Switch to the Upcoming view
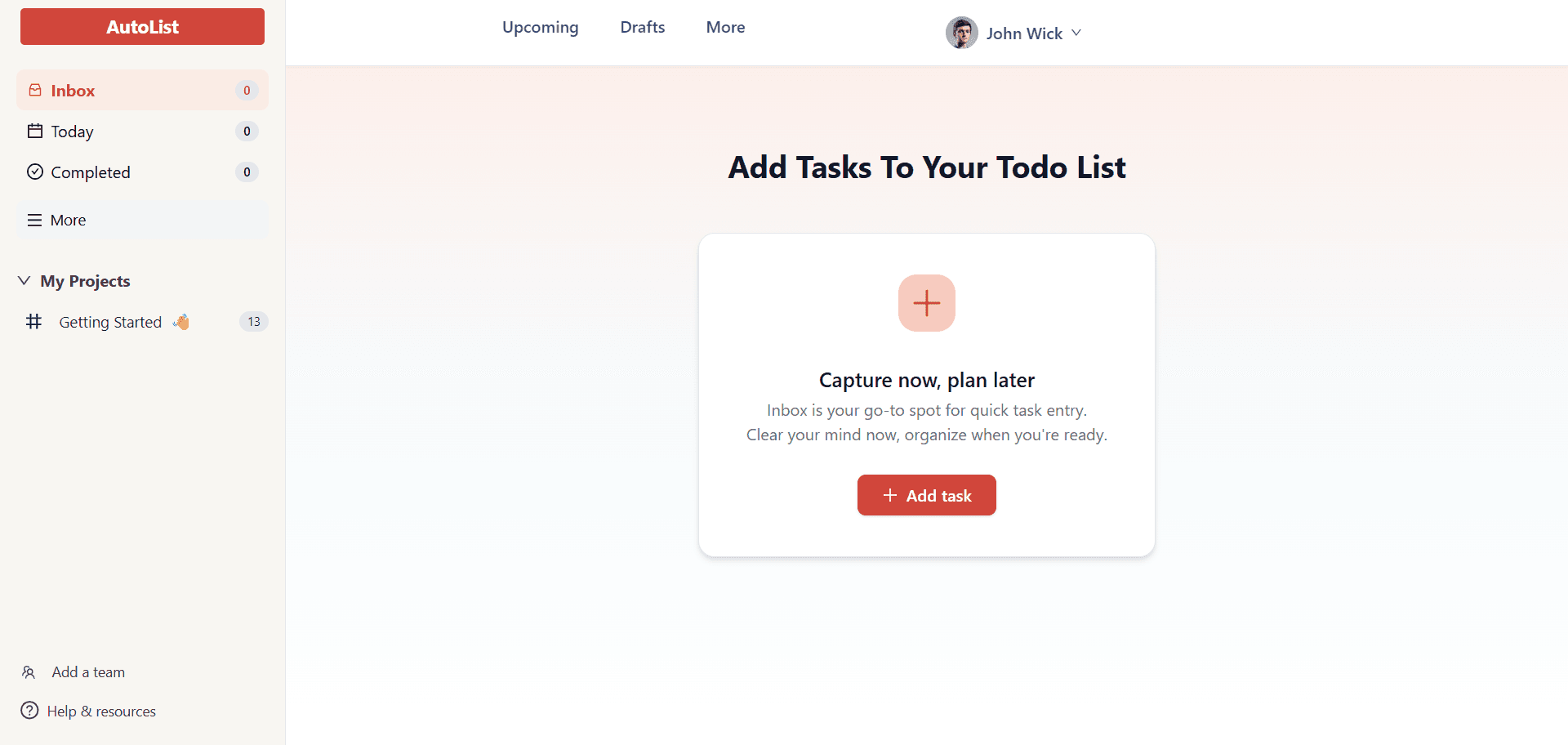This screenshot has width=1568, height=745. pos(540,27)
